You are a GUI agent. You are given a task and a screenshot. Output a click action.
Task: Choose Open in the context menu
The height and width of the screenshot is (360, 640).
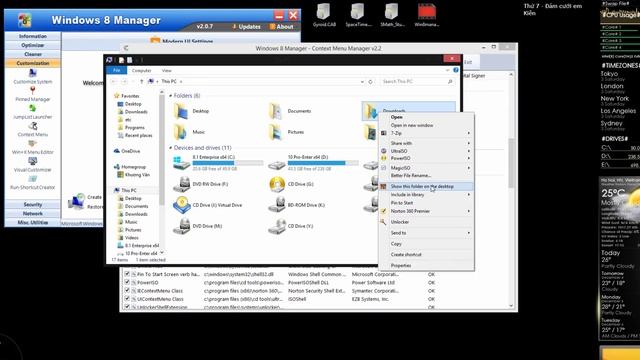click(x=426, y=117)
